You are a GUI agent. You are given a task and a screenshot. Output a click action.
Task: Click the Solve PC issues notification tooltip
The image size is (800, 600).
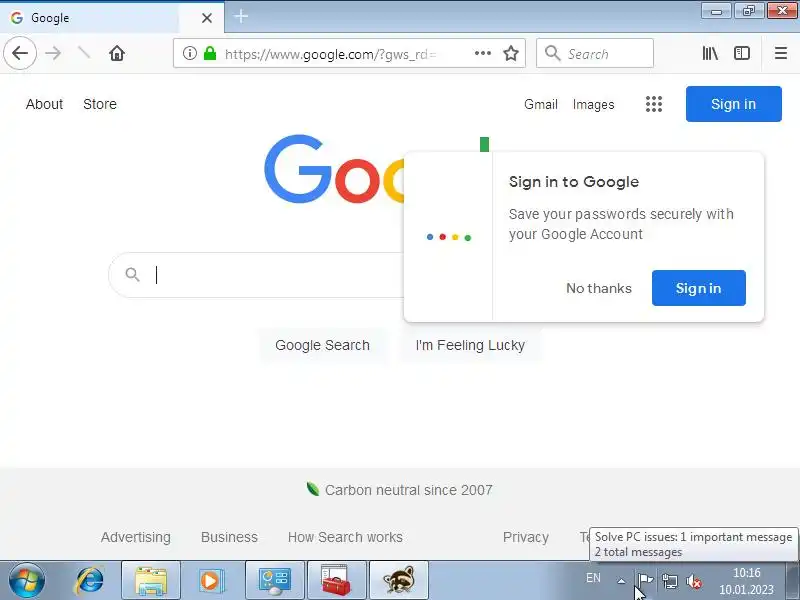693,544
